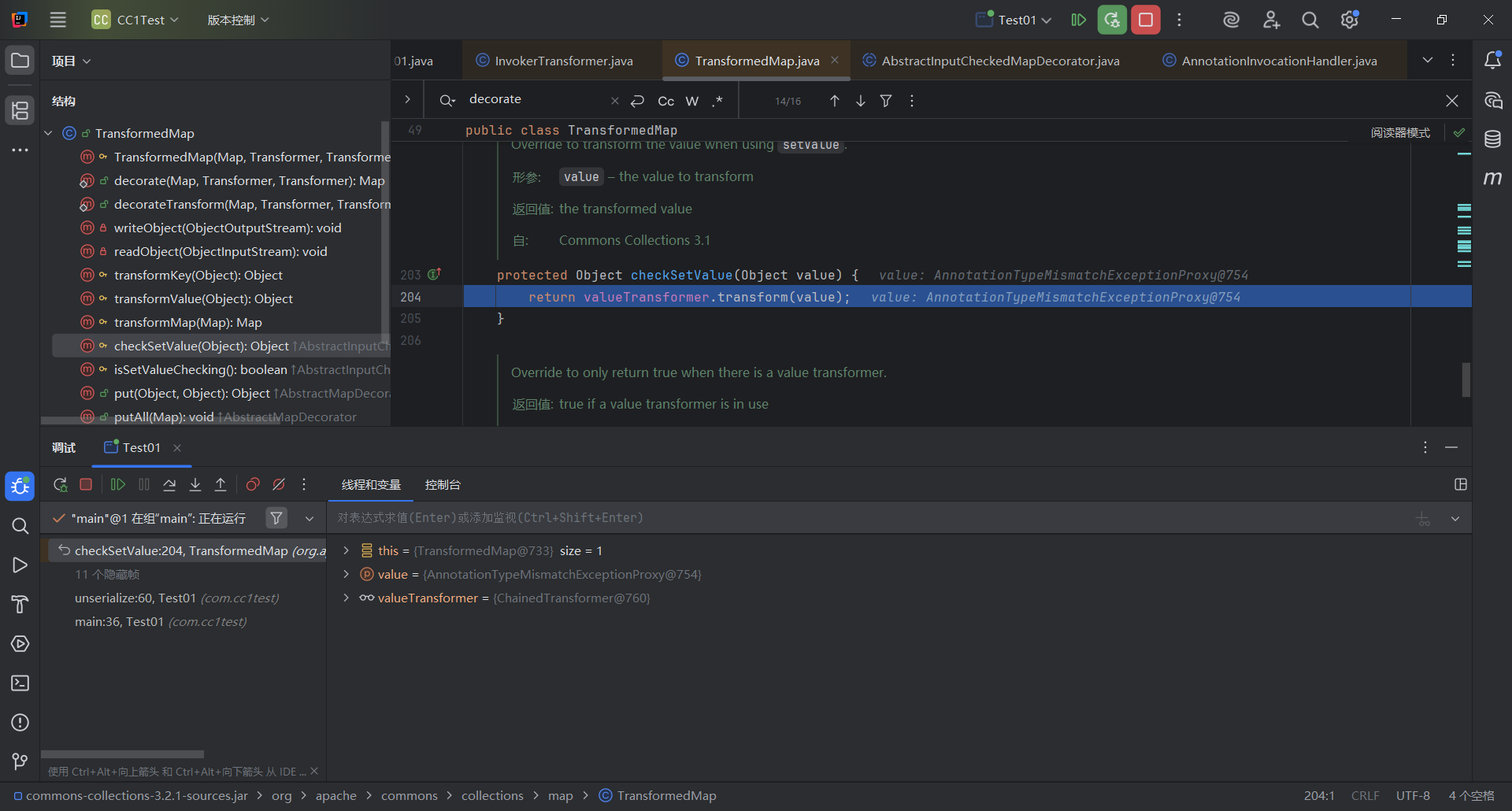The width and height of the screenshot is (1512, 811).
Task: Toggle search results filter
Action: tap(886, 101)
